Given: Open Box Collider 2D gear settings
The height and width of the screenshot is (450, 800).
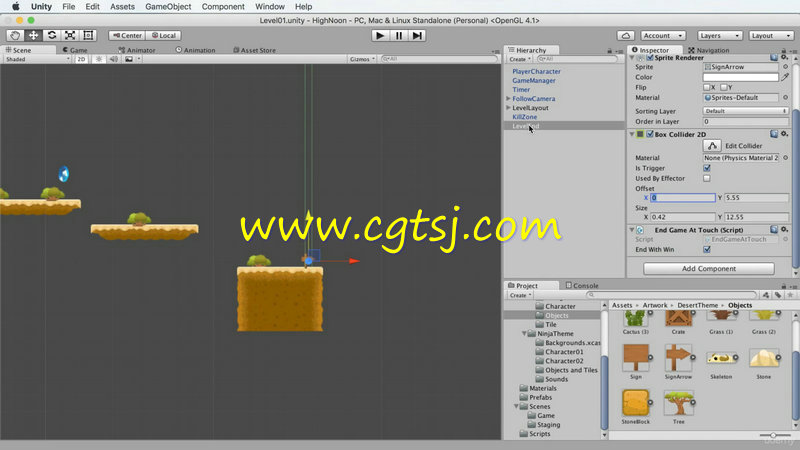Looking at the screenshot, I should coord(785,134).
